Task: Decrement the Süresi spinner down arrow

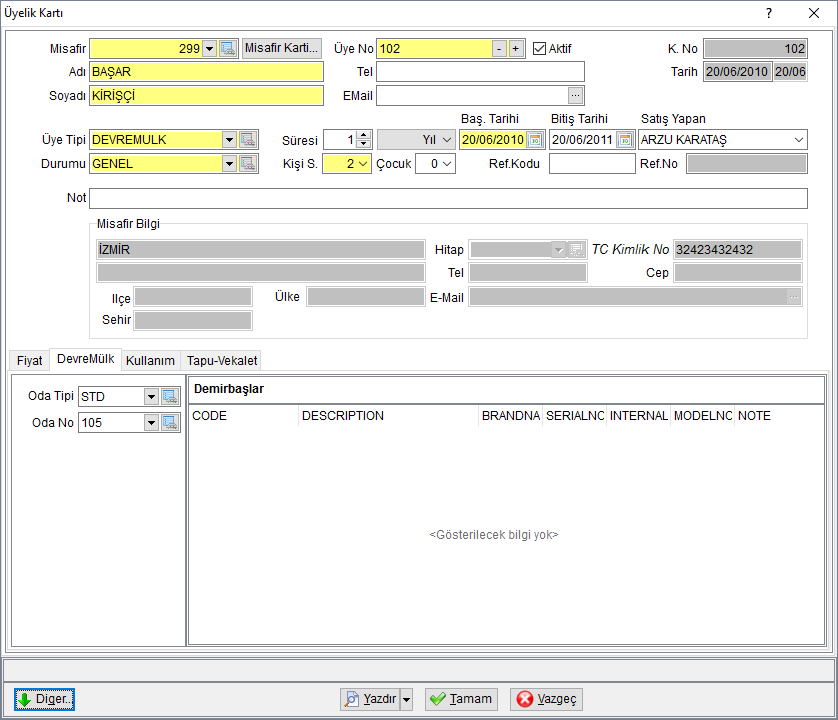Action: click(x=364, y=144)
